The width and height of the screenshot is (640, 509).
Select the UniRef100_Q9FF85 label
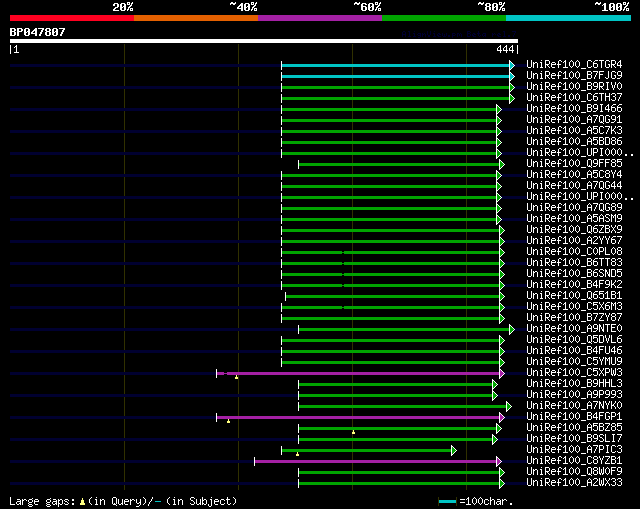(574, 164)
